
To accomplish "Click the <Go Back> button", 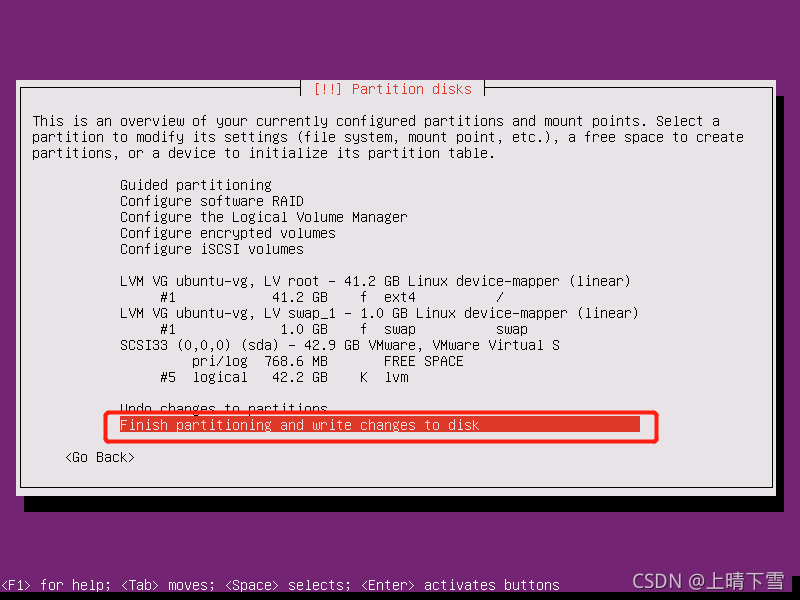I will click(100, 457).
